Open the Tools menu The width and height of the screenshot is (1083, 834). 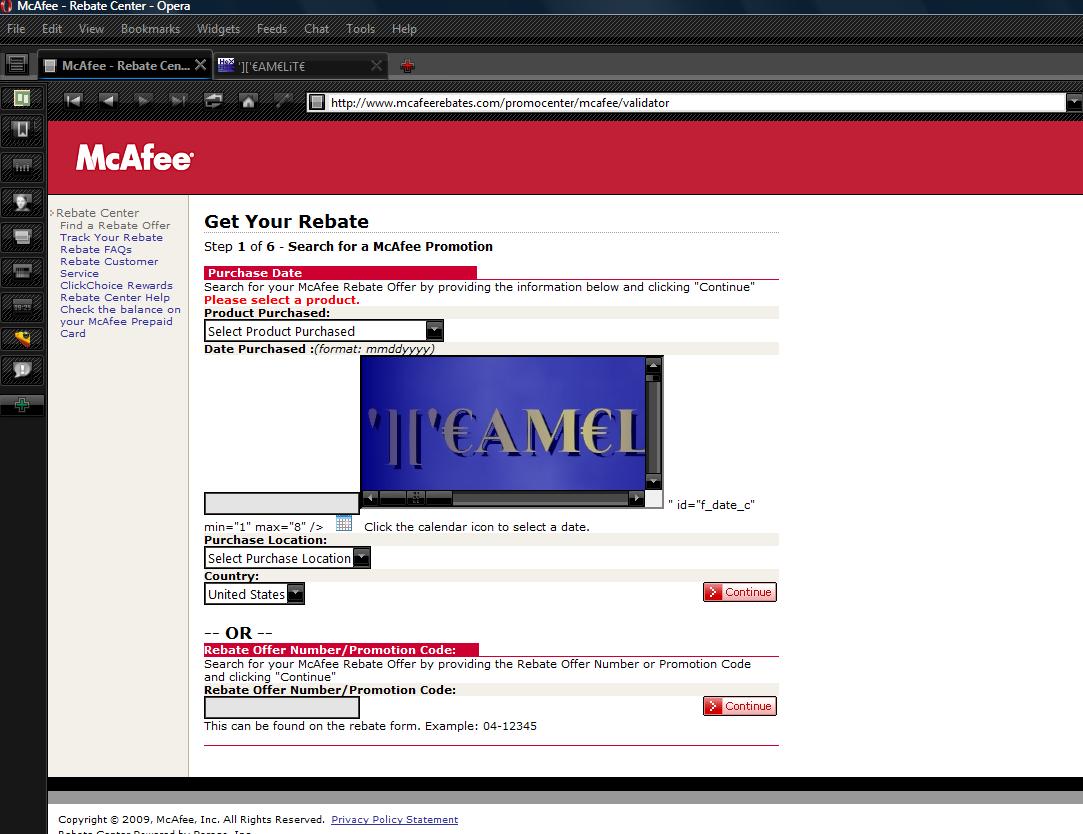pos(361,29)
